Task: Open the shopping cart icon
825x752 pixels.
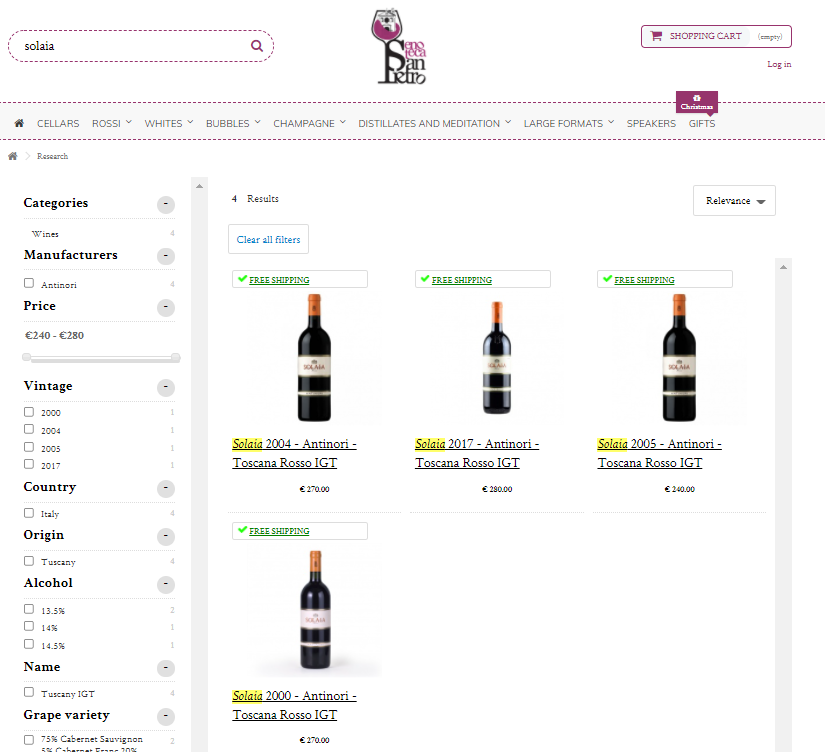Action: 656,36
